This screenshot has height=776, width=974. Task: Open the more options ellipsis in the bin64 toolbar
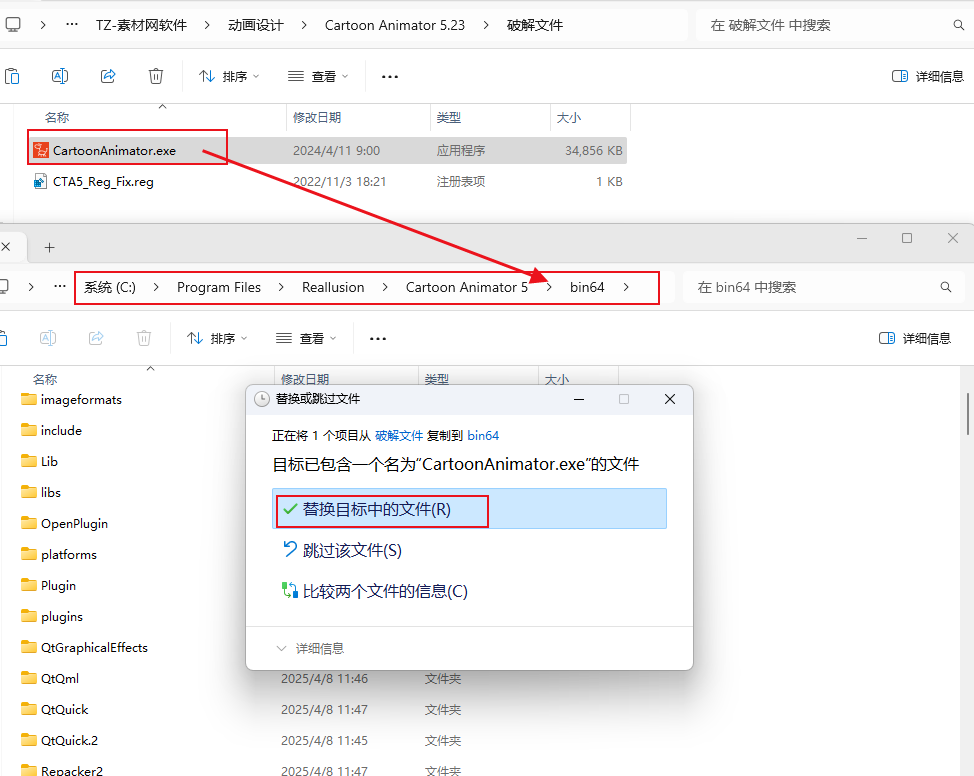(378, 339)
